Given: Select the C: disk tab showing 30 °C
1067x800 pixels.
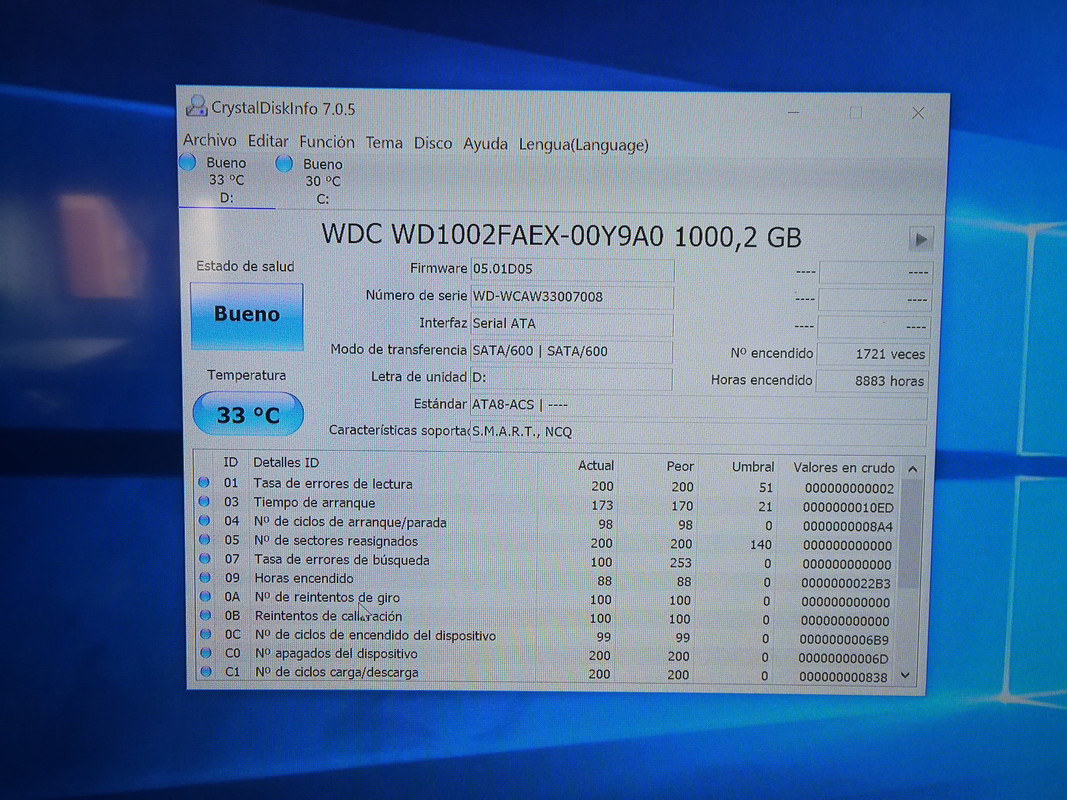Looking at the screenshot, I should coord(323,182).
